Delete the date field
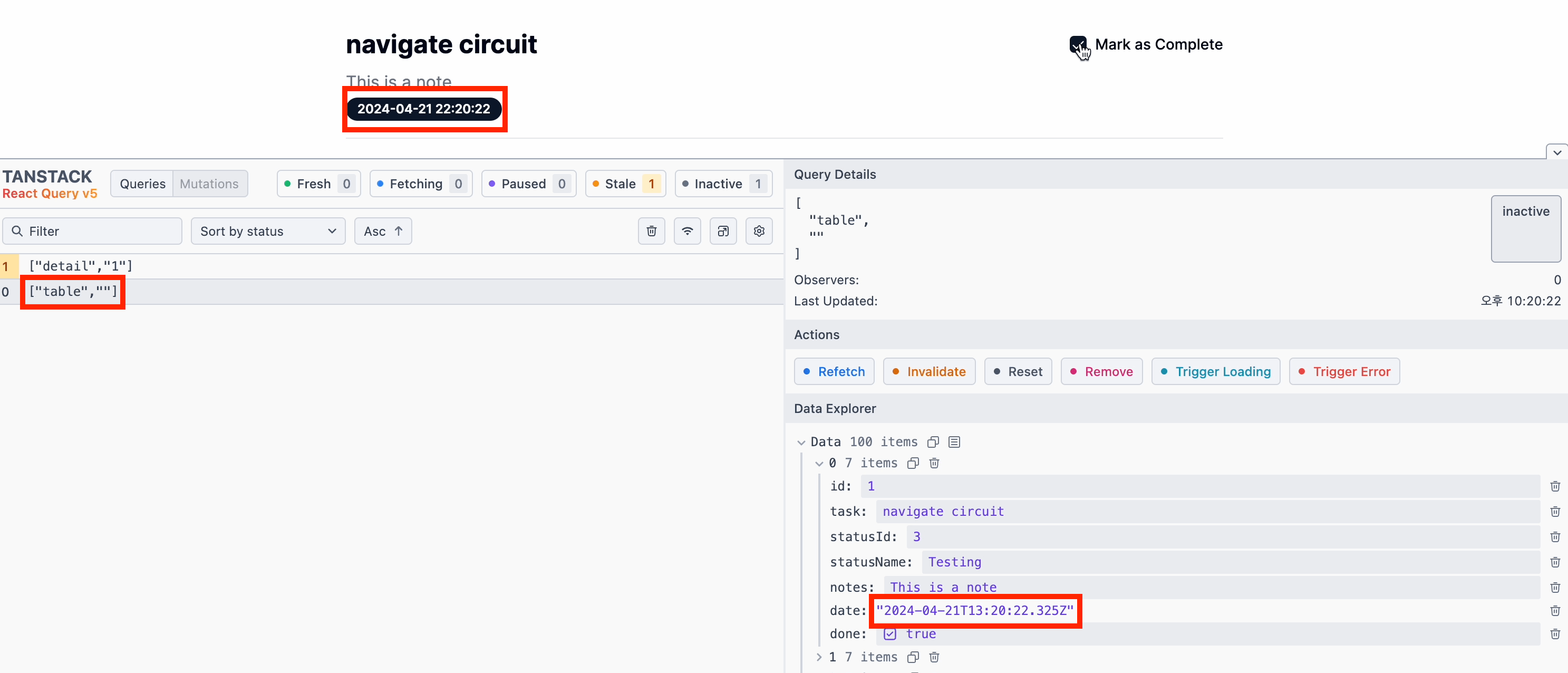 click(x=1555, y=611)
